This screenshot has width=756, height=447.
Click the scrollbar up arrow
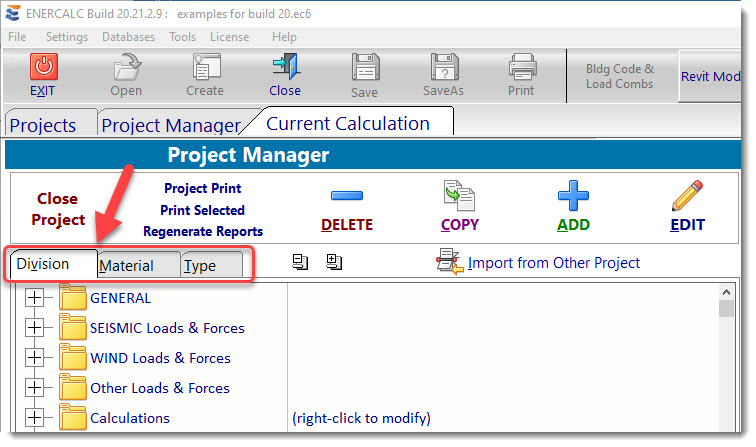pos(727,292)
